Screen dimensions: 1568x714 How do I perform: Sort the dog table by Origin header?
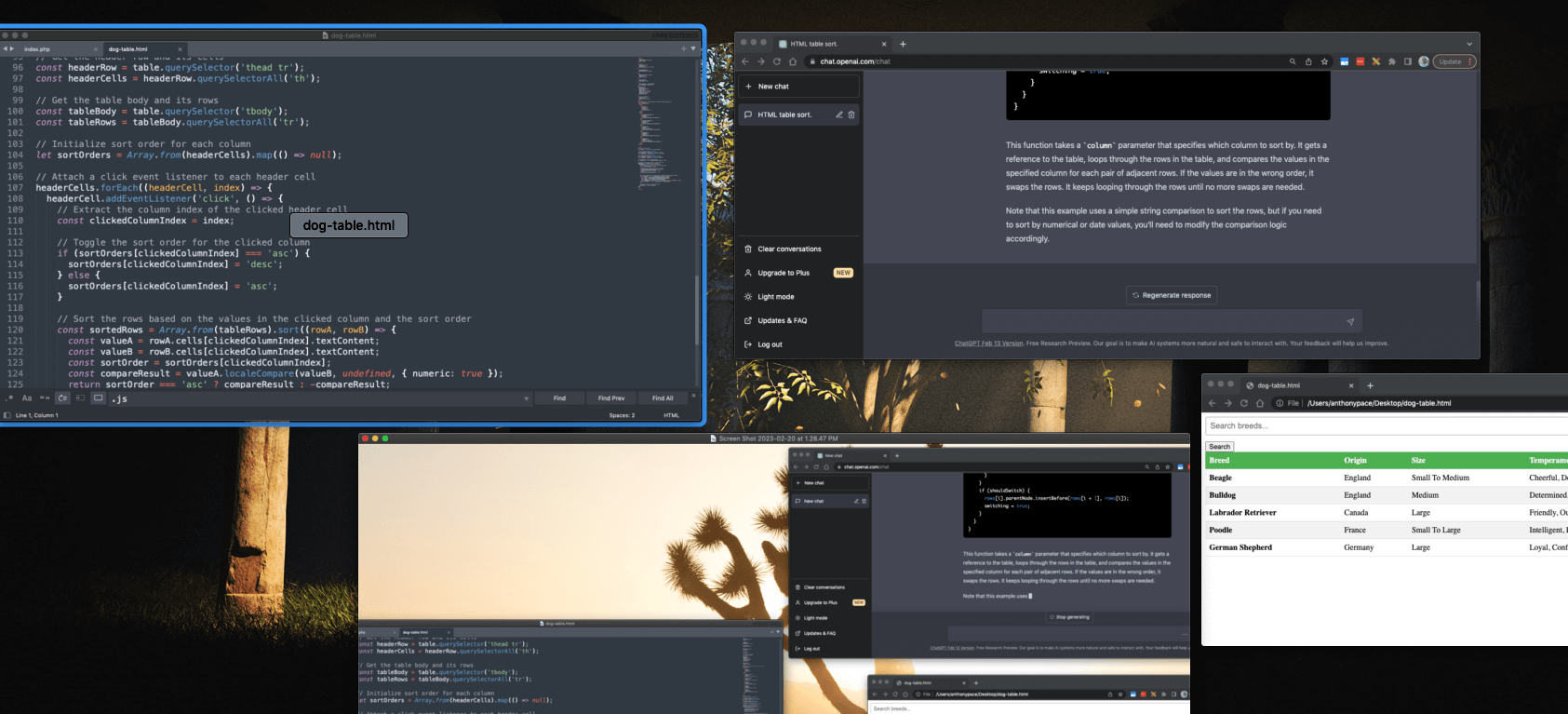[1355, 461]
